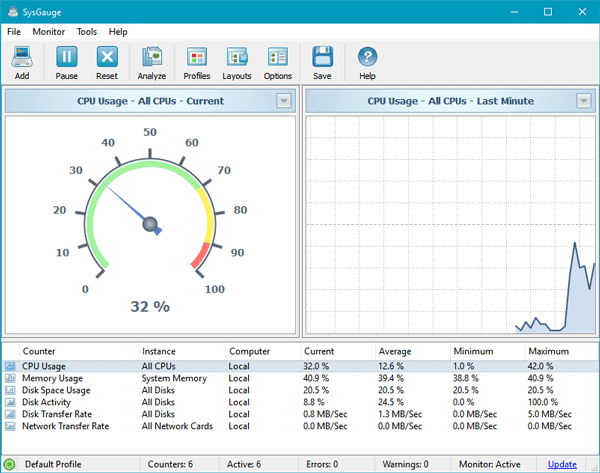Select the Network Transfer Rate counter row

point(300,426)
